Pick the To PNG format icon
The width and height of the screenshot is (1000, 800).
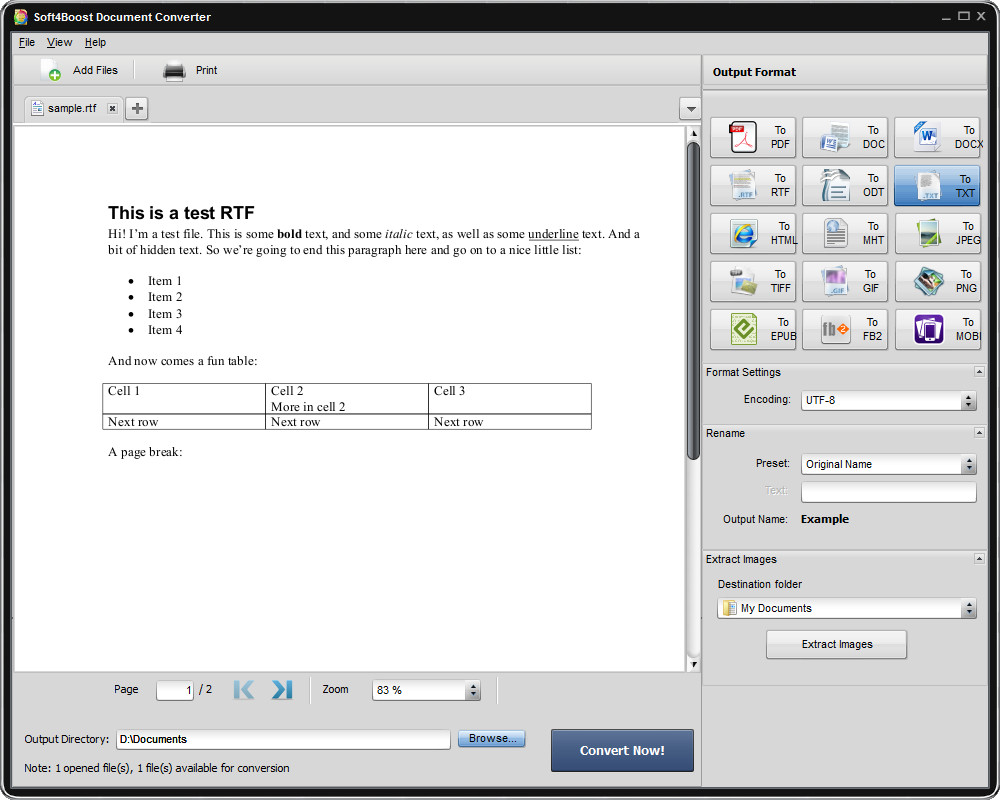tap(937, 281)
